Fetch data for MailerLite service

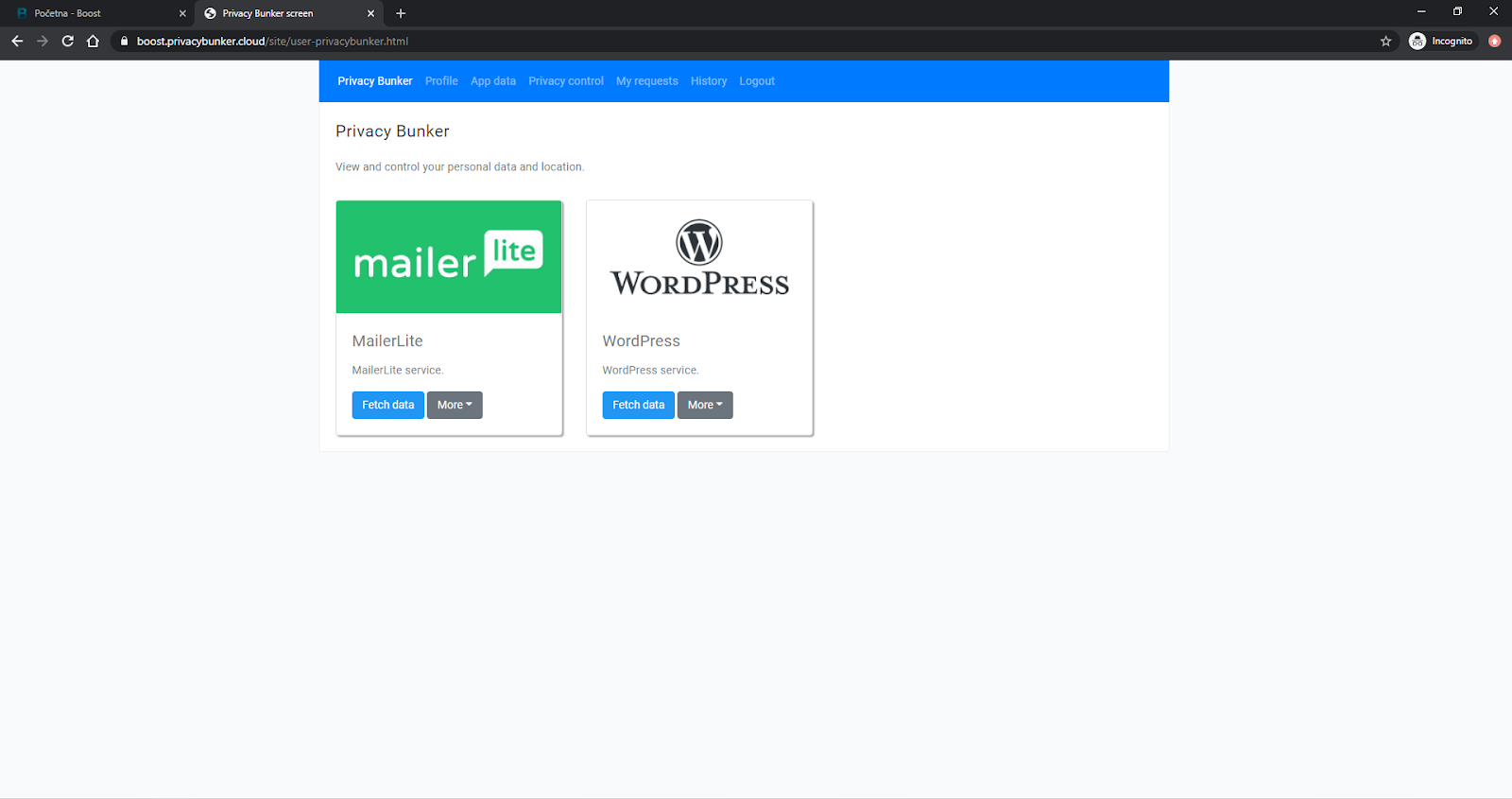[387, 405]
